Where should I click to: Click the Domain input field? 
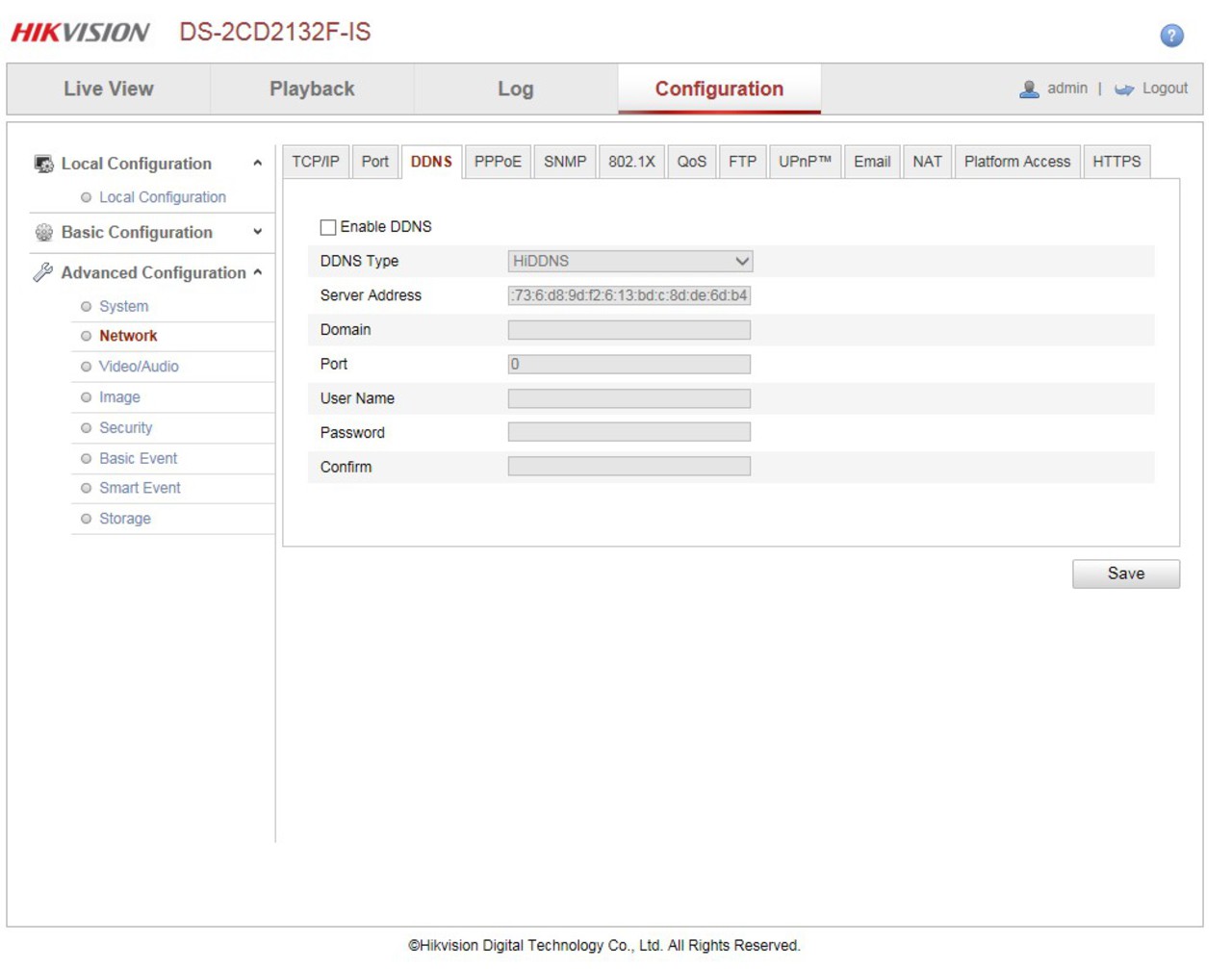coord(629,330)
